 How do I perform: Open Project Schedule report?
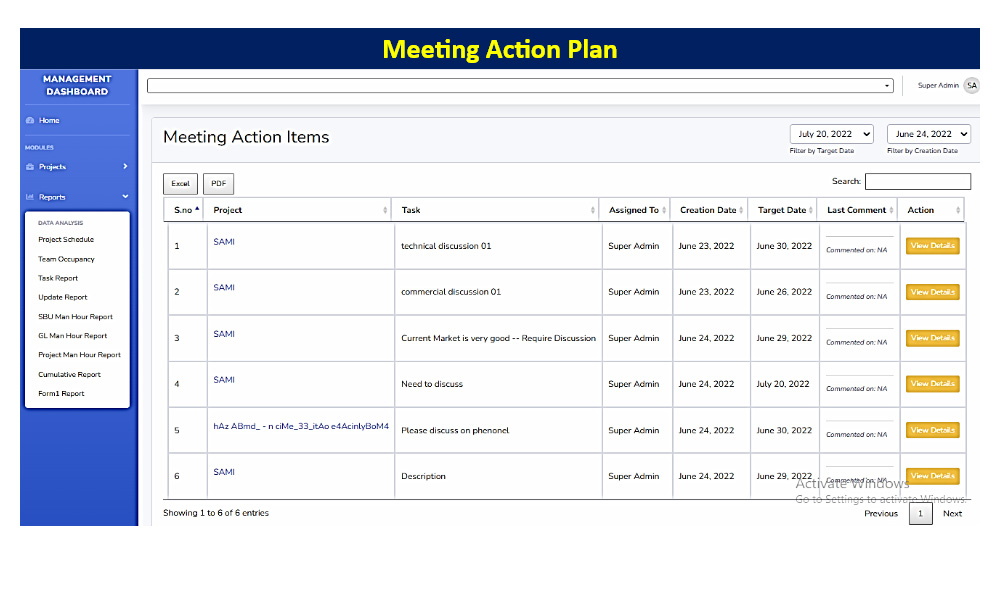66,240
